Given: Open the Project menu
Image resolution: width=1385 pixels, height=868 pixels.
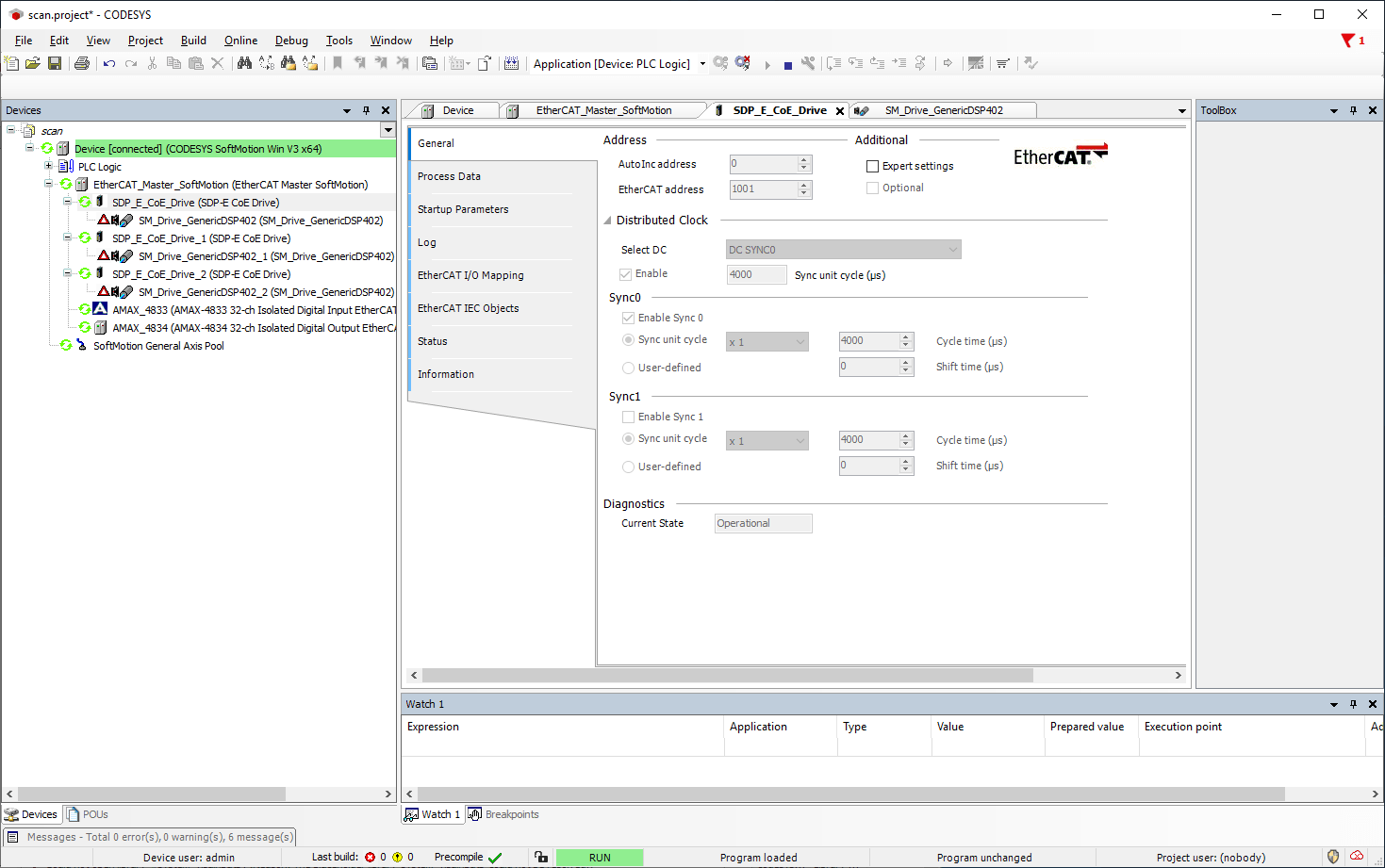Looking at the screenshot, I should point(145,41).
